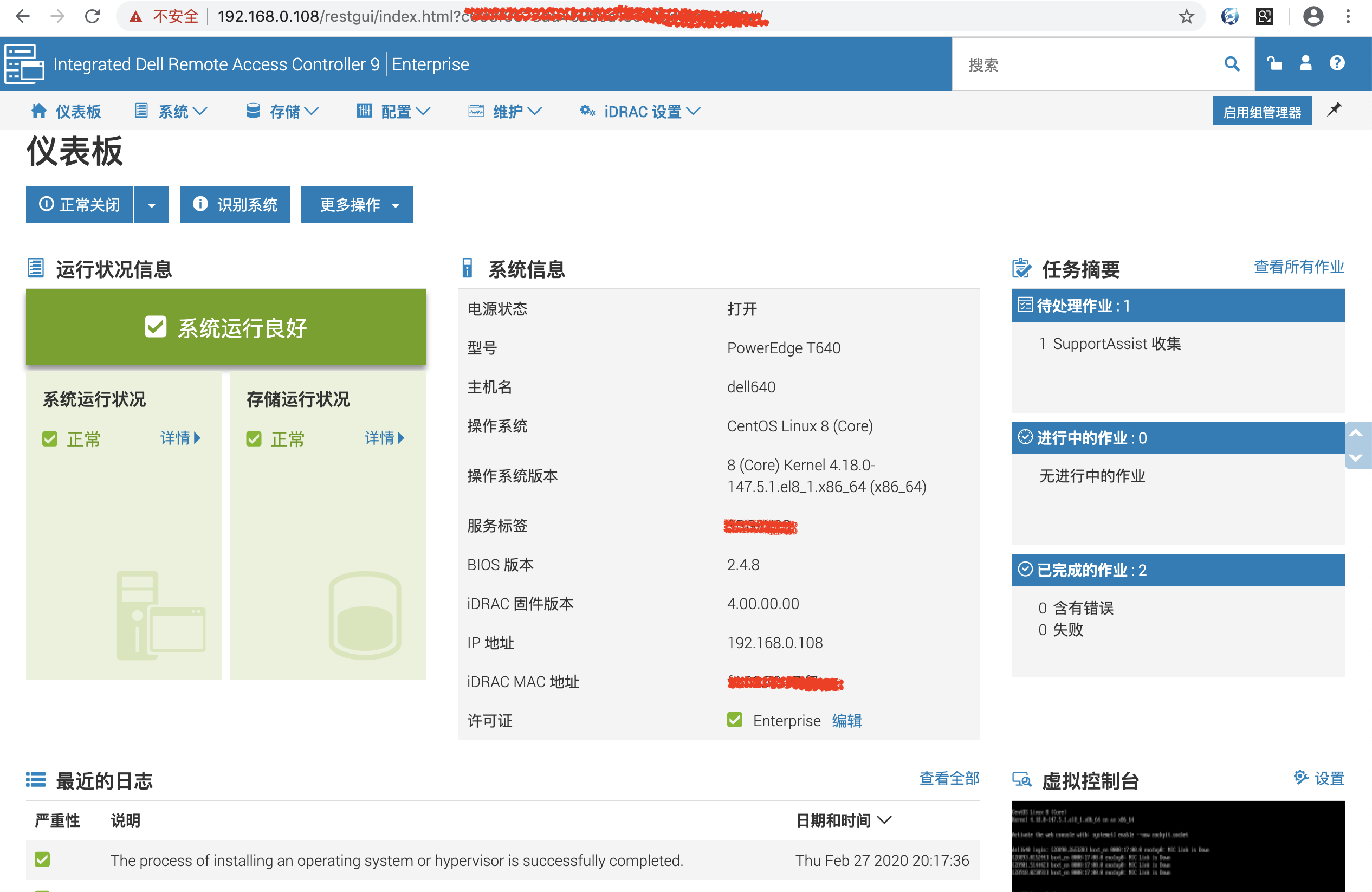Click the task summary section icon

[x=1021, y=268]
